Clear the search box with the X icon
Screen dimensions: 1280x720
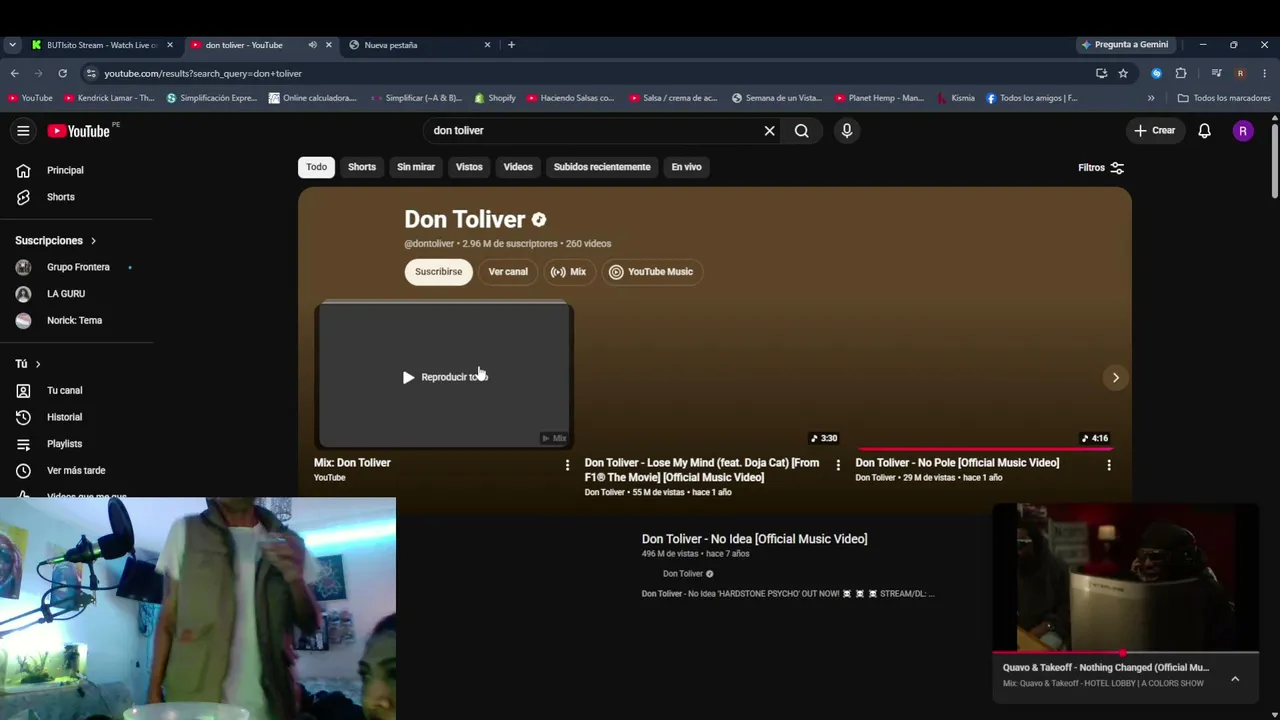769,131
